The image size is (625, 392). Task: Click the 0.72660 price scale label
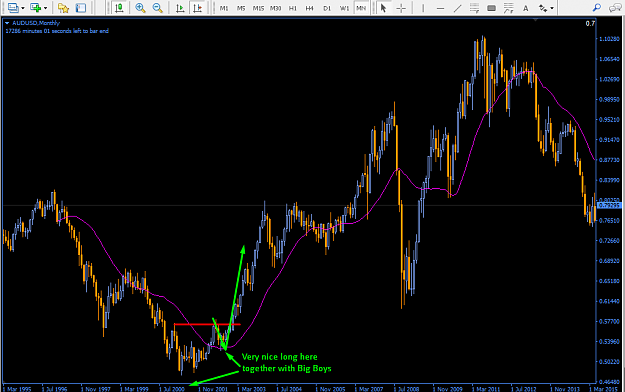click(x=609, y=240)
